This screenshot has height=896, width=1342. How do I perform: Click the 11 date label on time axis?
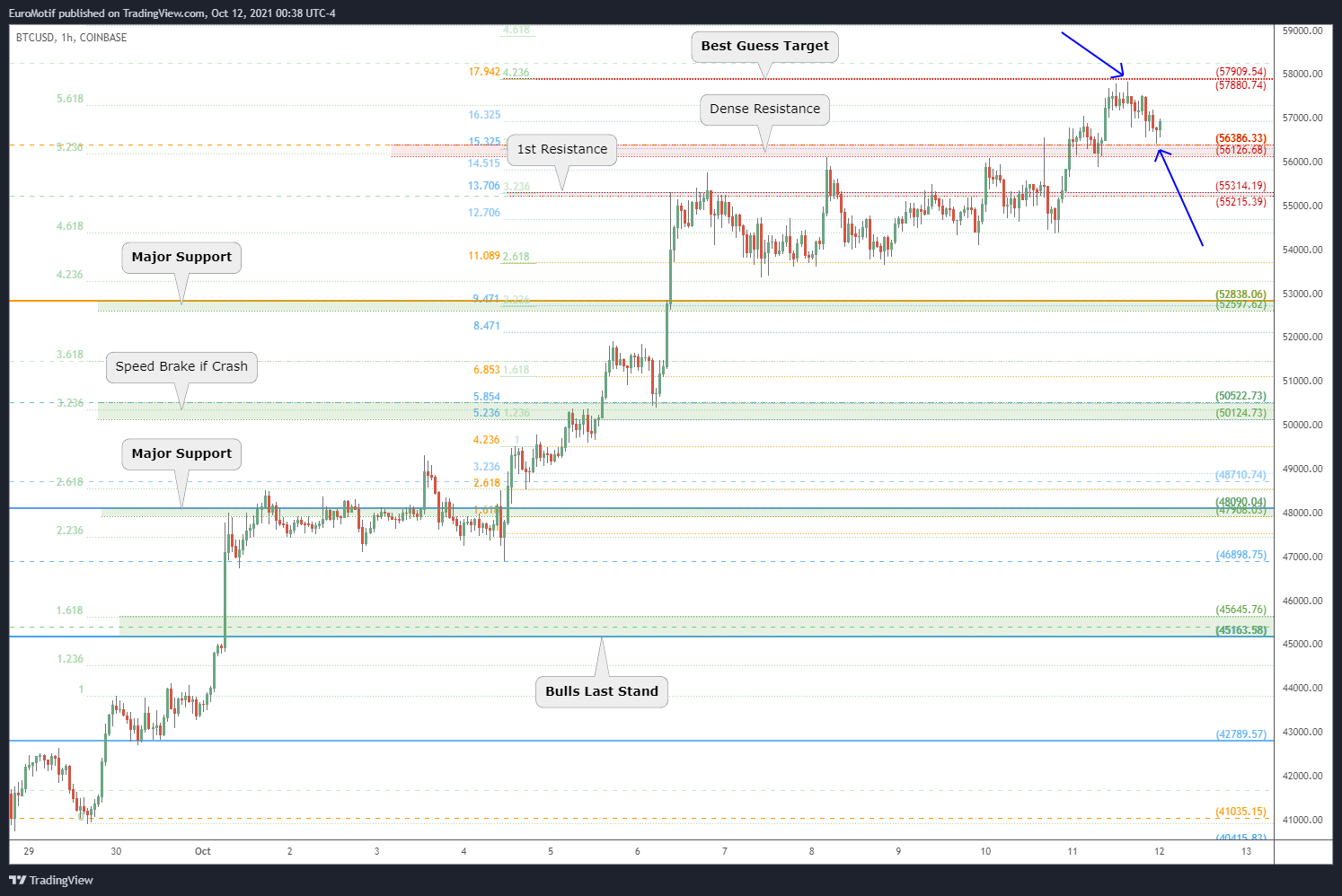1073,851
